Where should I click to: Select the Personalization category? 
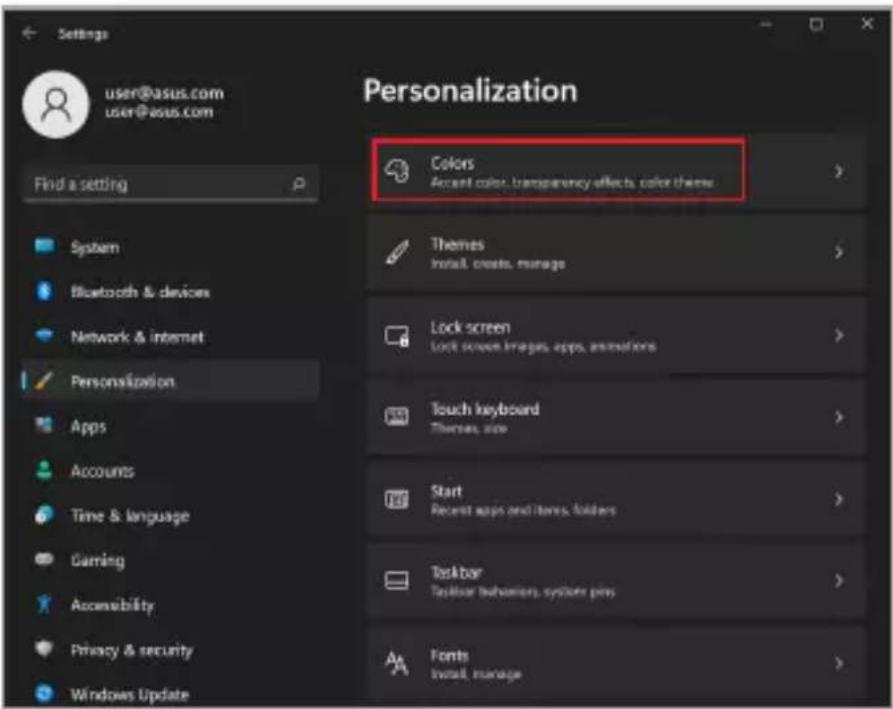(x=171, y=381)
